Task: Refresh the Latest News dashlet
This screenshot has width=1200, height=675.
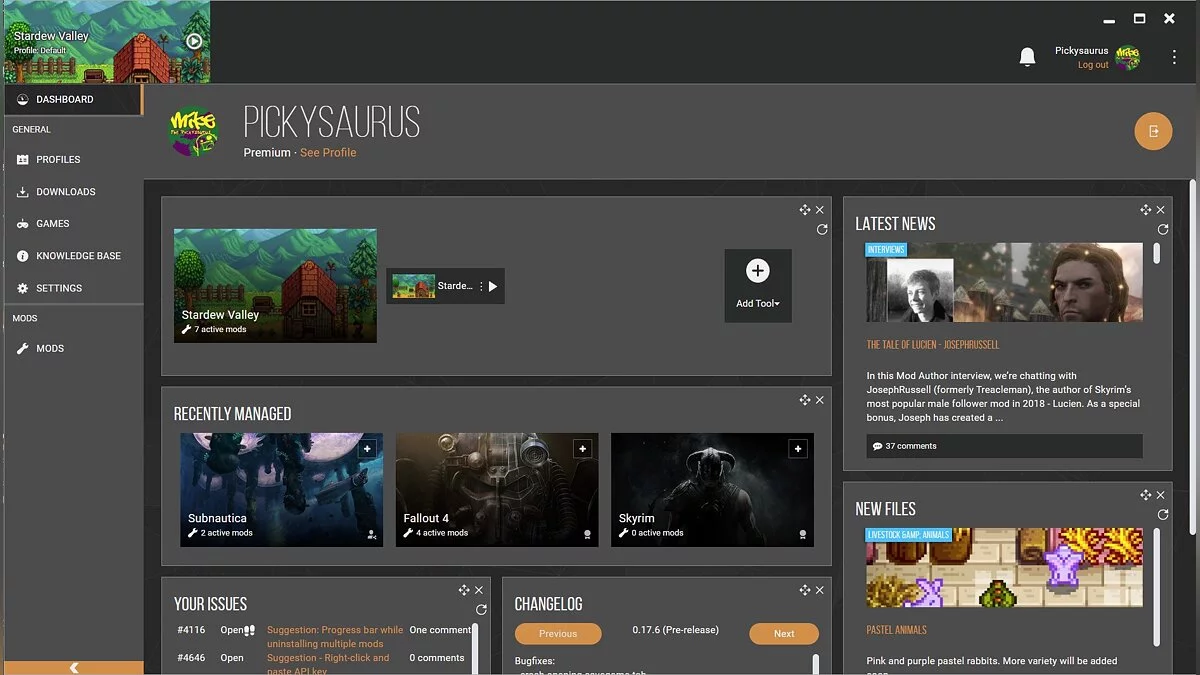Action: tap(1163, 229)
